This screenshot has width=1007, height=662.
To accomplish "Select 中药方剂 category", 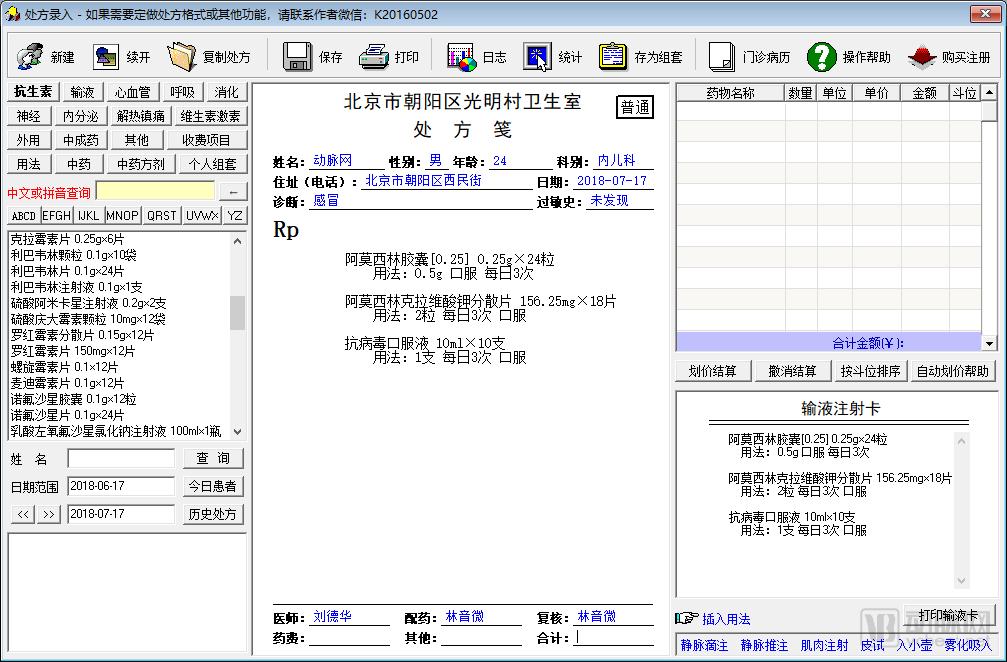I will (x=141, y=164).
